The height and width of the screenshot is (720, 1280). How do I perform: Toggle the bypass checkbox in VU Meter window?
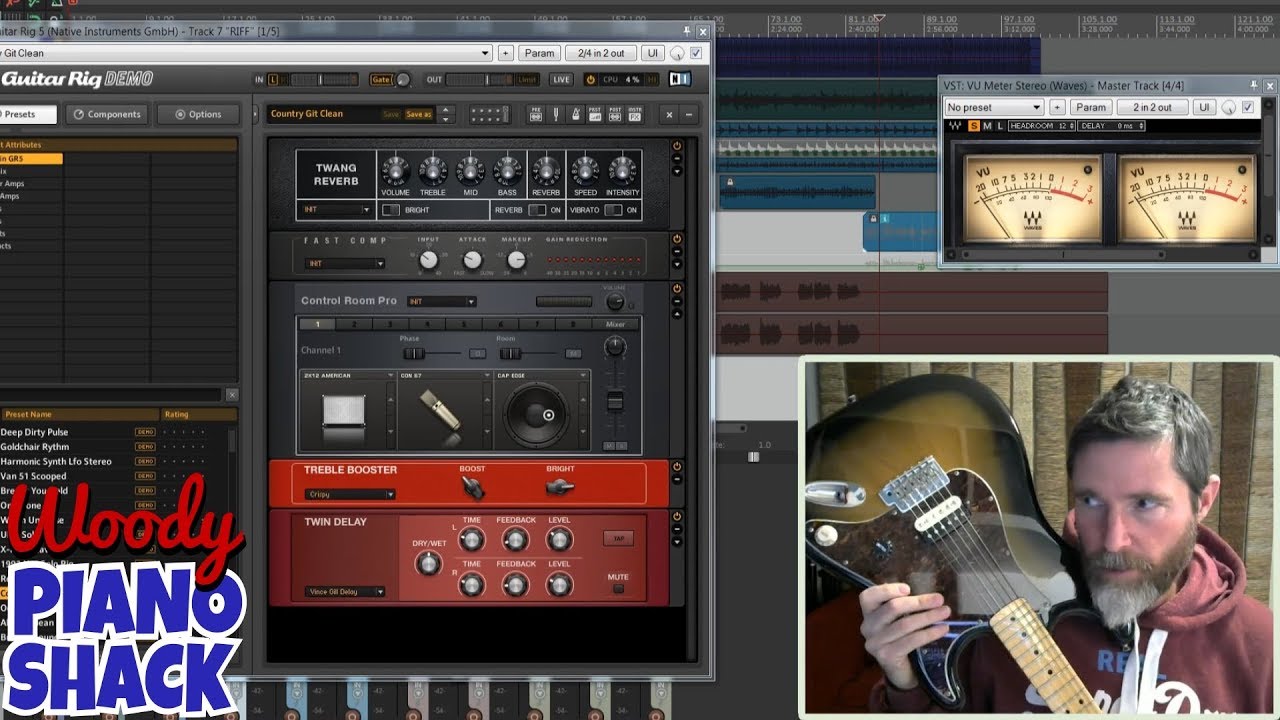point(1248,107)
